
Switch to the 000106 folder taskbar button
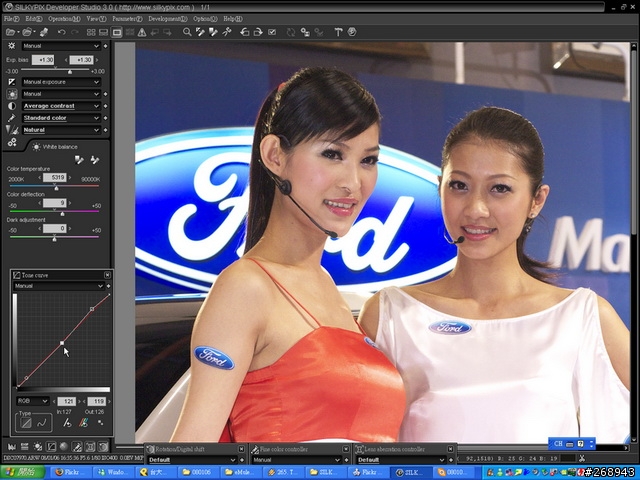point(197,472)
